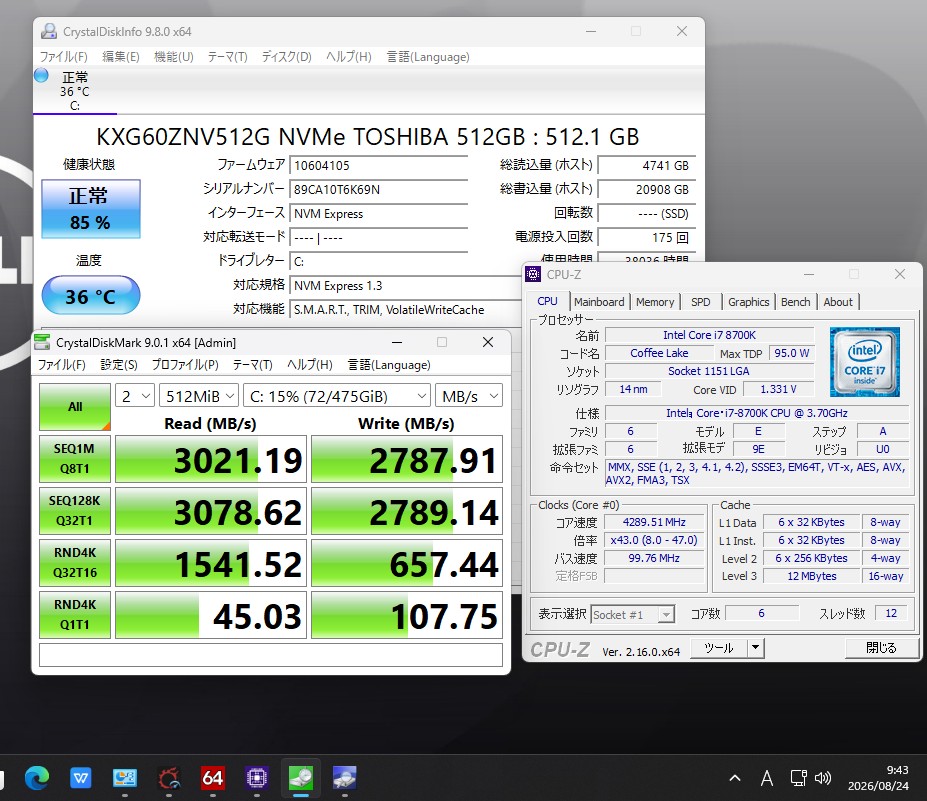Run All benchmarks in CrystalDiskMark
This screenshot has height=801, width=927.
[x=75, y=407]
